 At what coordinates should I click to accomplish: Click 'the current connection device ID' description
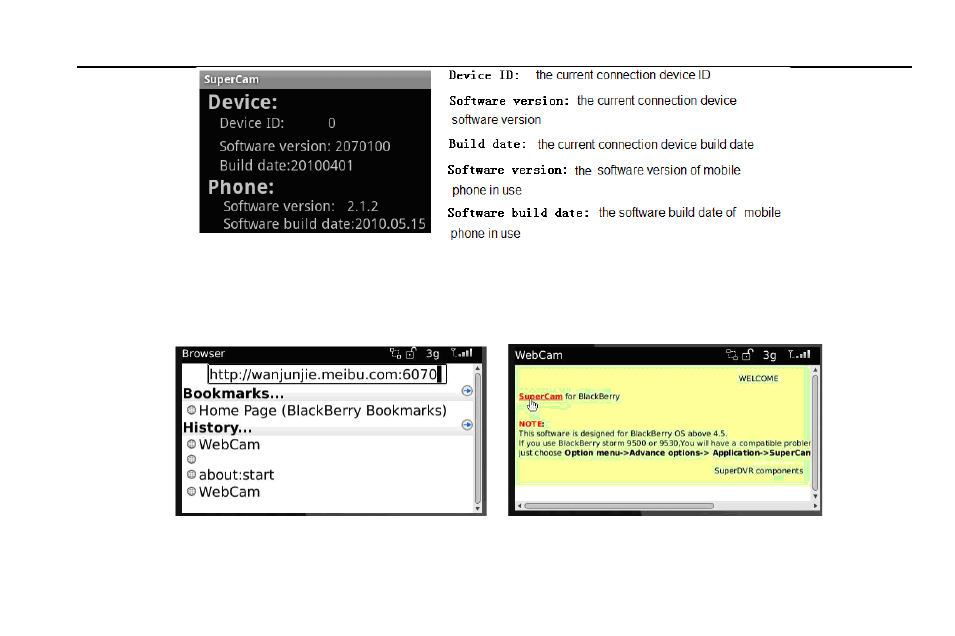coord(623,75)
